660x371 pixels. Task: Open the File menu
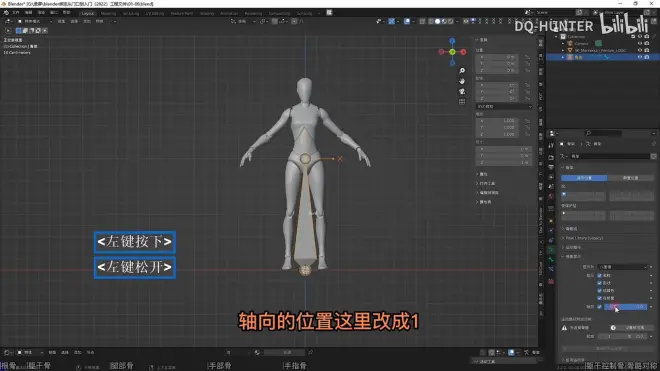(x=16, y=13)
